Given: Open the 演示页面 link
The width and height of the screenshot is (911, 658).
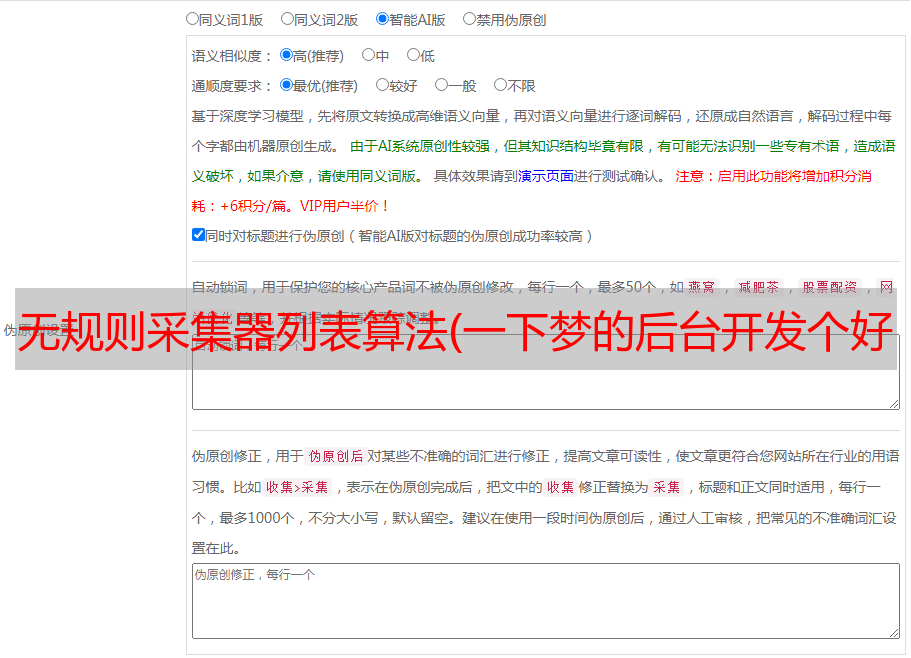Looking at the screenshot, I should (546, 176).
